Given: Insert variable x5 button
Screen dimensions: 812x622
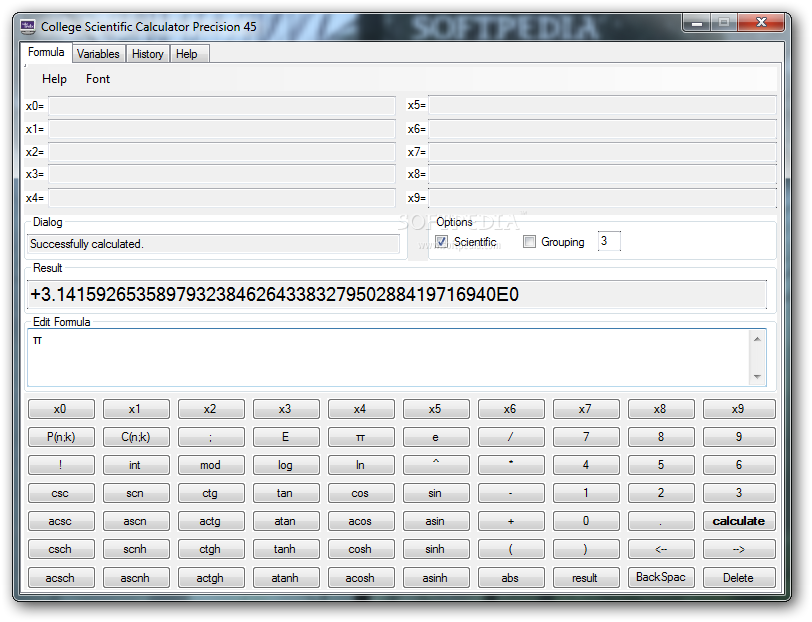Looking at the screenshot, I should coord(436,409).
